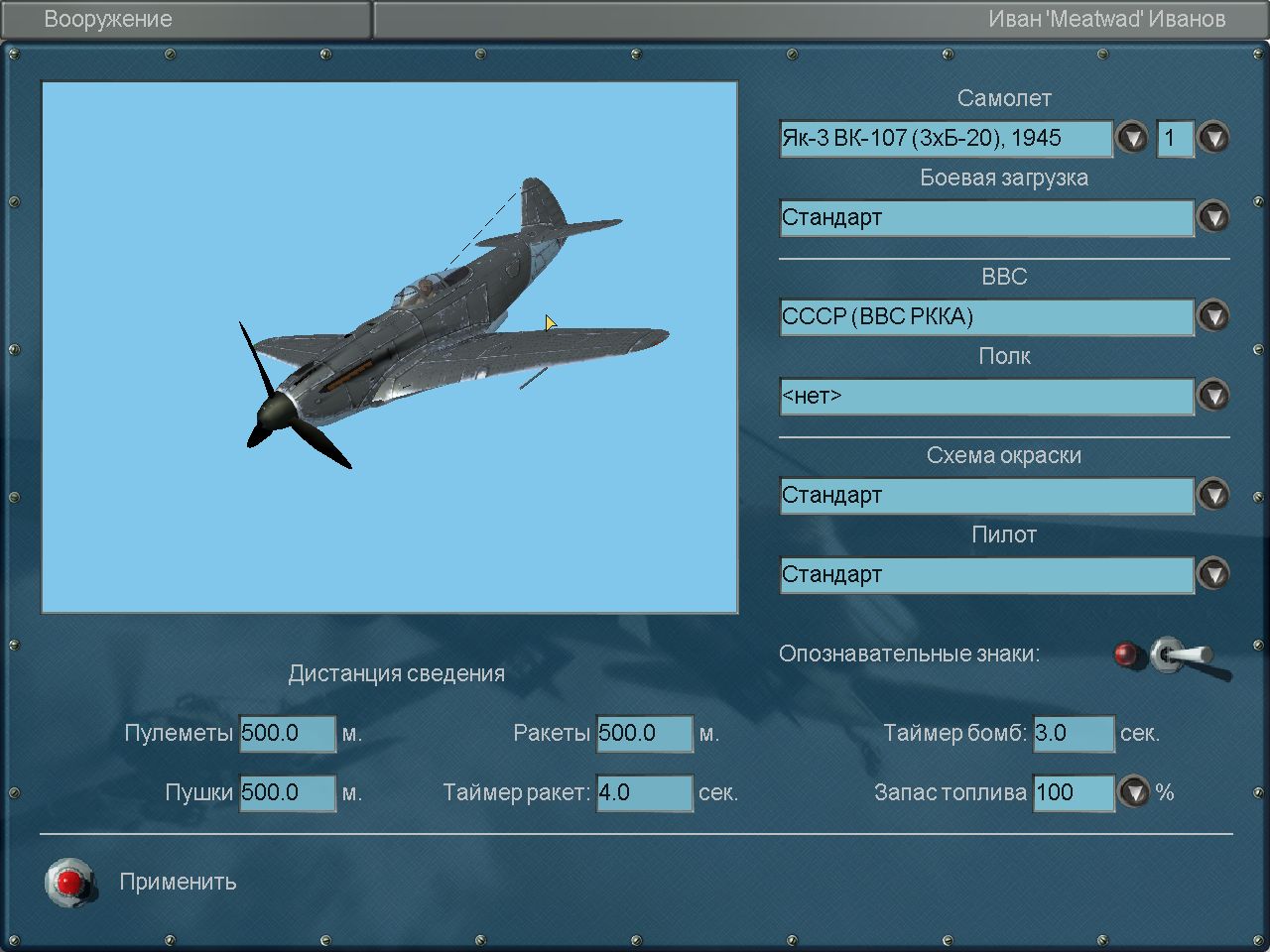Click the Пулеметы convergence distance field
This screenshot has width=1270, height=952.
point(288,733)
